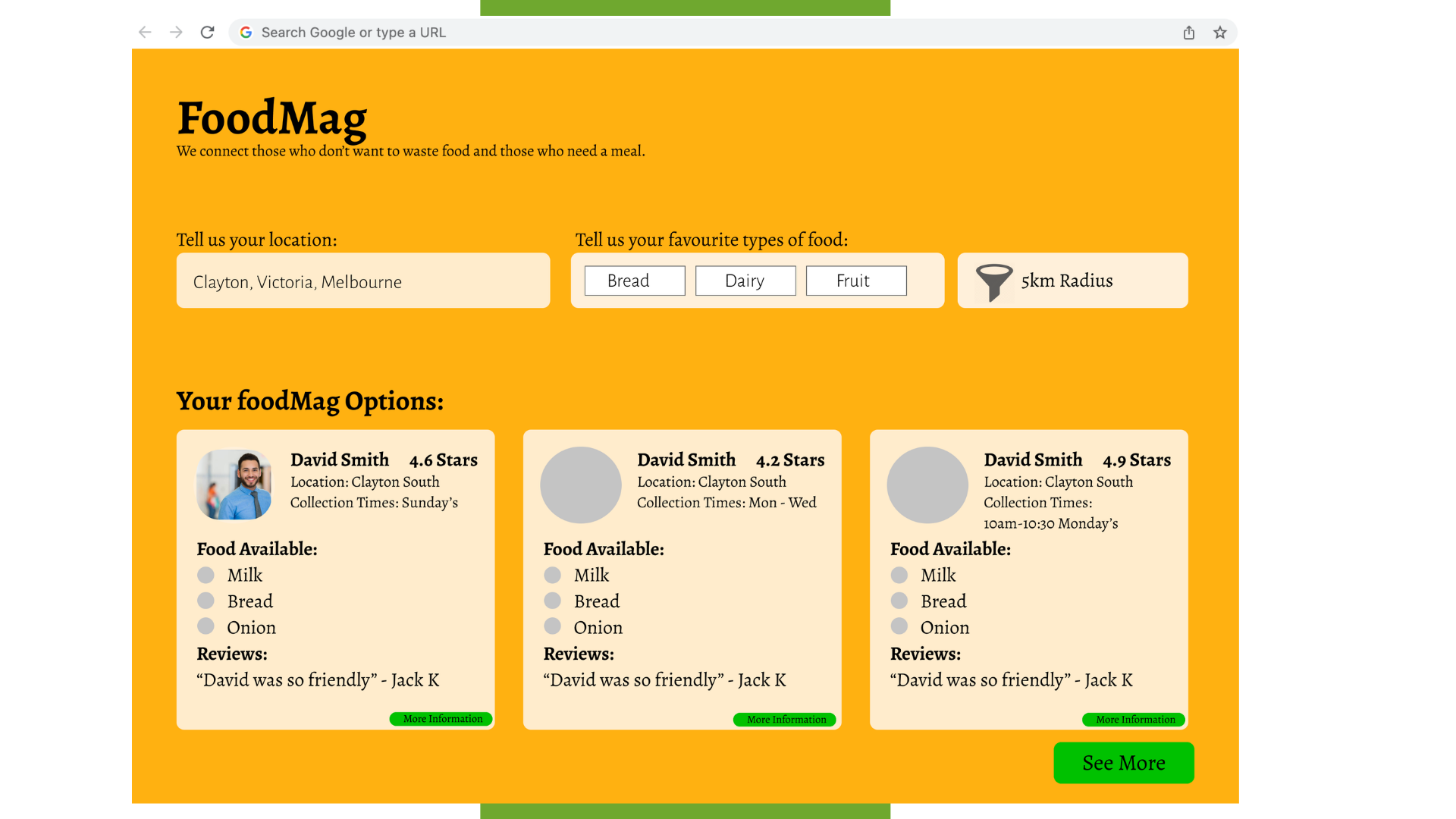This screenshot has height=819, width=1456.
Task: Select Bread in the 4.2 Stars card
Action: 552,601
